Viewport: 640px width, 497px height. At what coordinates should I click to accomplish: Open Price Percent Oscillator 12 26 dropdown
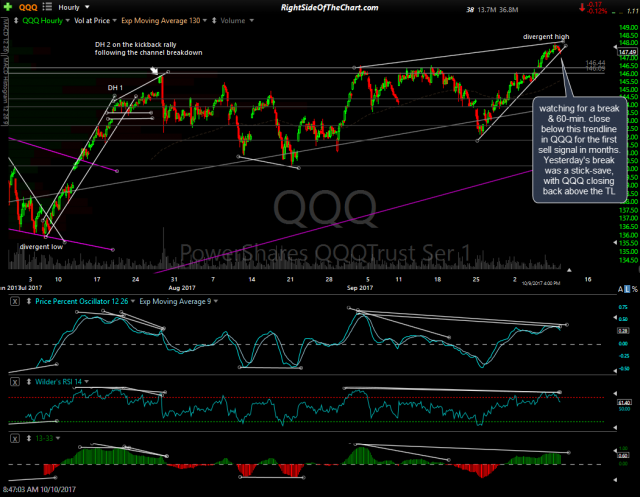[133, 302]
